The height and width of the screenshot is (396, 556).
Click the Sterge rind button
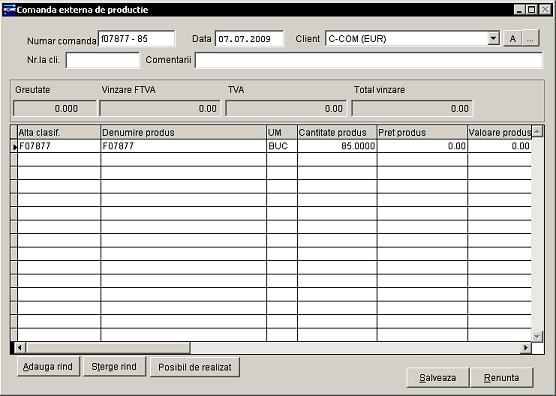[x=114, y=366]
